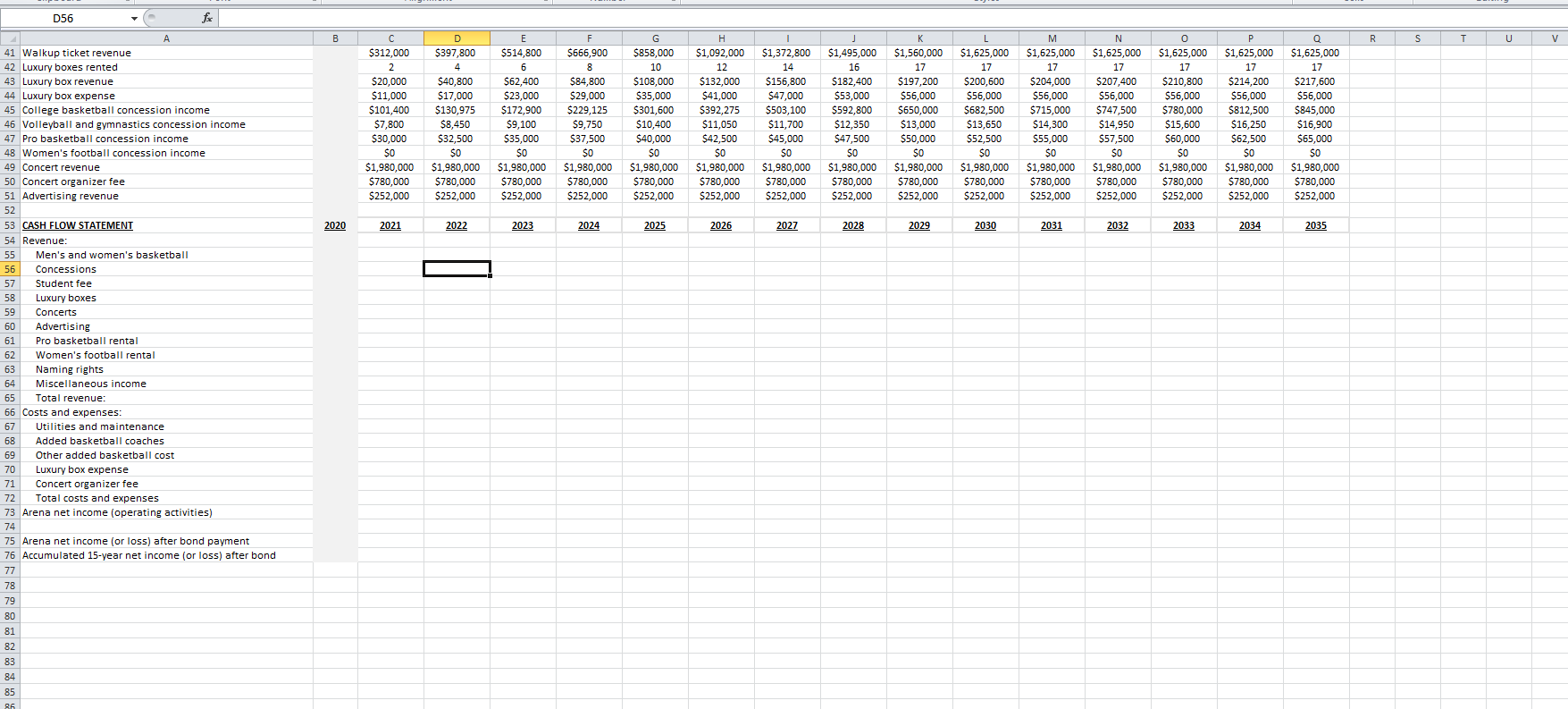Select the row 53 header
Viewport: 1568px width, 709px height.
[x=10, y=225]
